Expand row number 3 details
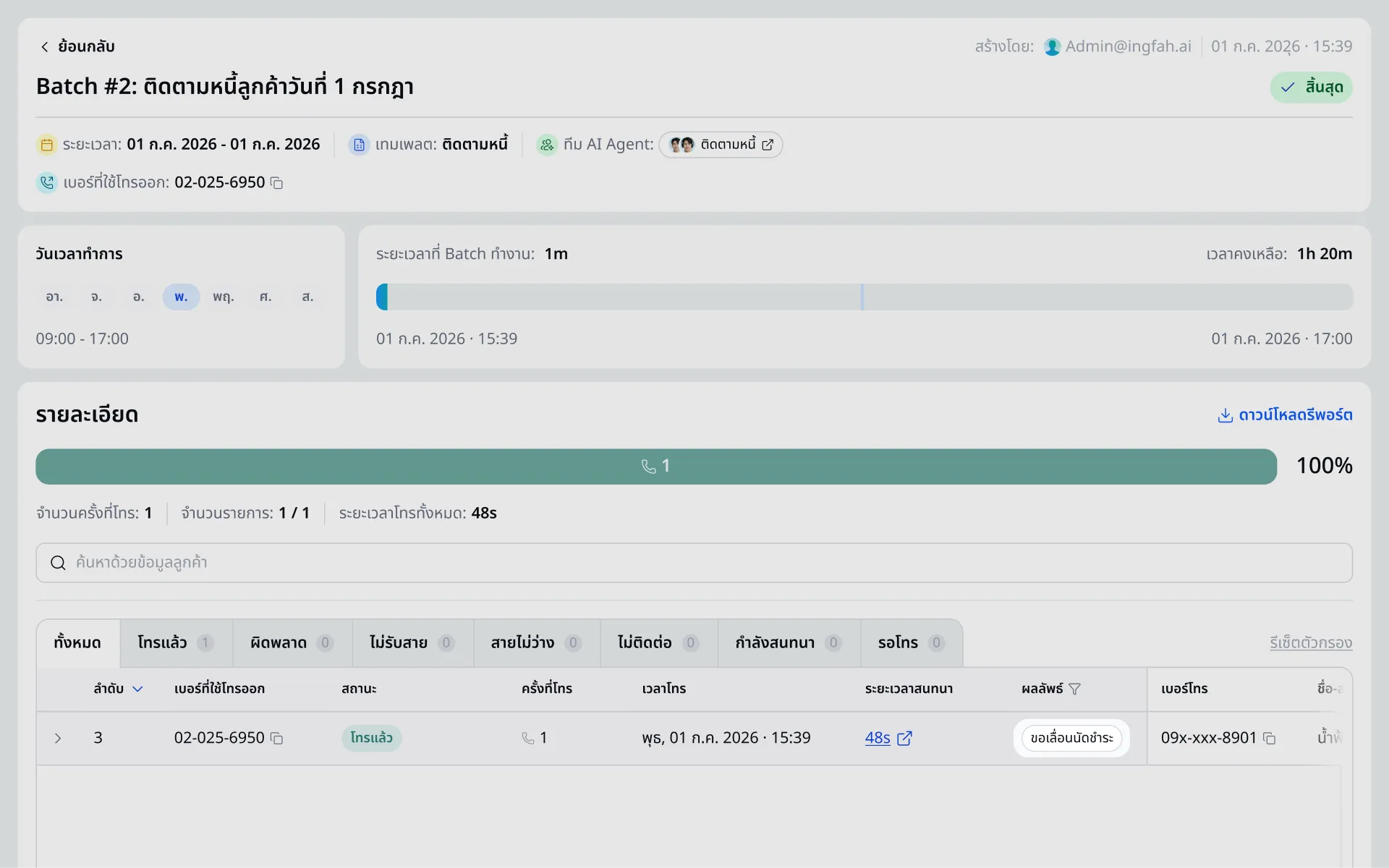1389x868 pixels. [58, 738]
